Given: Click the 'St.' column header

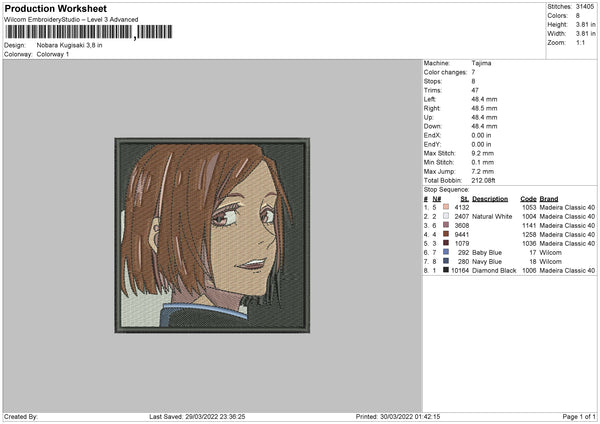Looking at the screenshot, I should 465,199.
